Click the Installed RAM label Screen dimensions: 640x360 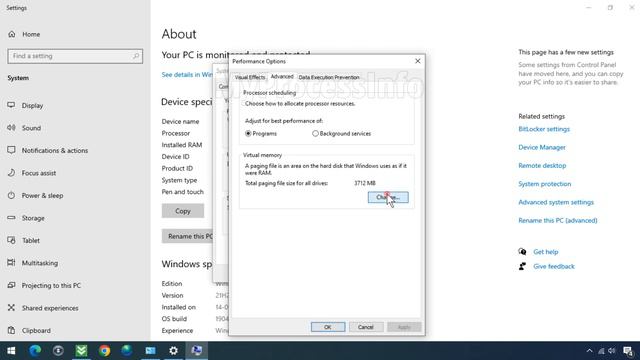coord(182,145)
